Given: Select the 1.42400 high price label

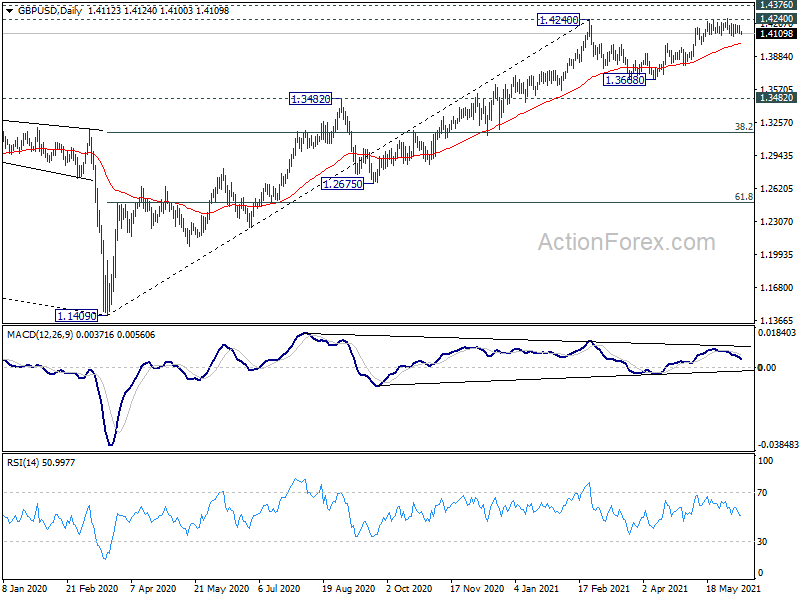Looking at the screenshot, I should coord(559,20).
